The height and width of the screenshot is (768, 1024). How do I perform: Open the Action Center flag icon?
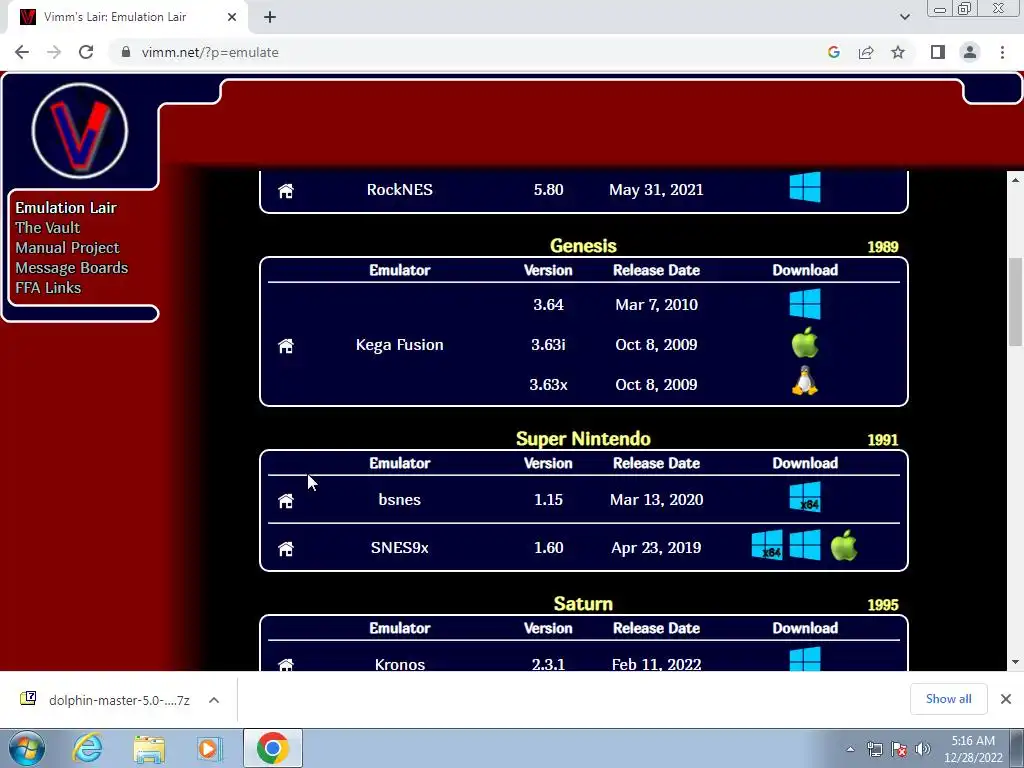point(899,749)
